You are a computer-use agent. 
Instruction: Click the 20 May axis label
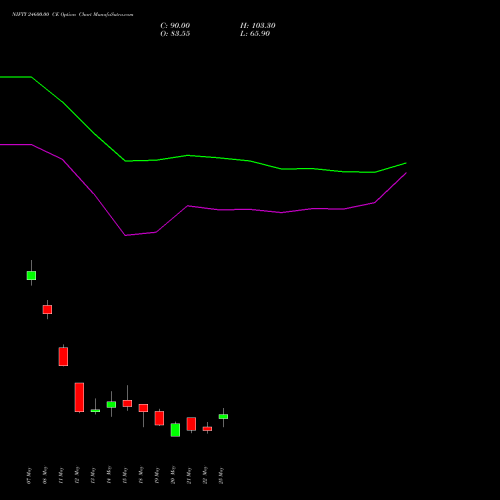173,475
